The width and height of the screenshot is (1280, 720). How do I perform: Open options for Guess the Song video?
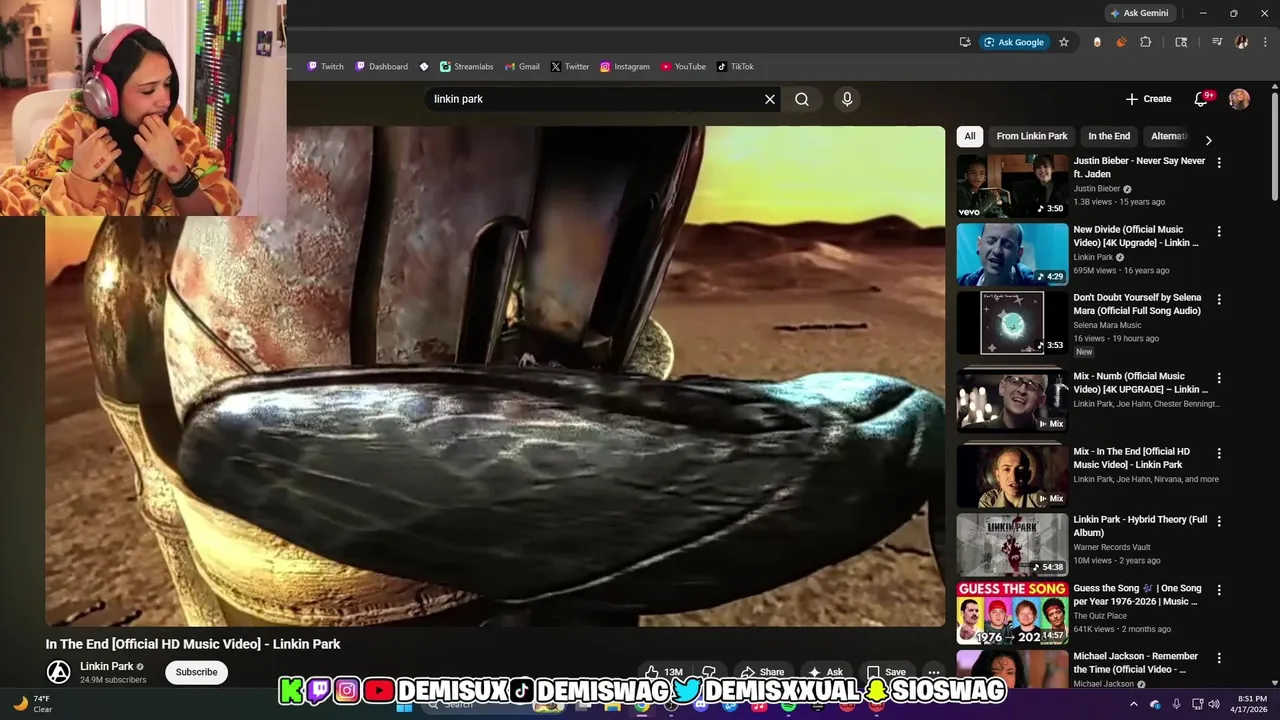tap(1218, 589)
